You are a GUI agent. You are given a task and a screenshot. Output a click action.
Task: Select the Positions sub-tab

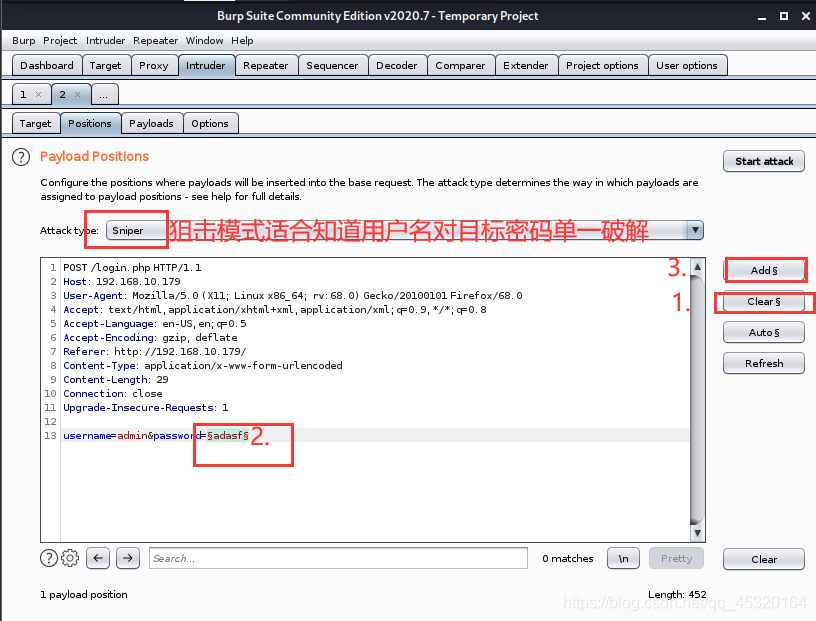pyautogui.click(x=90, y=123)
